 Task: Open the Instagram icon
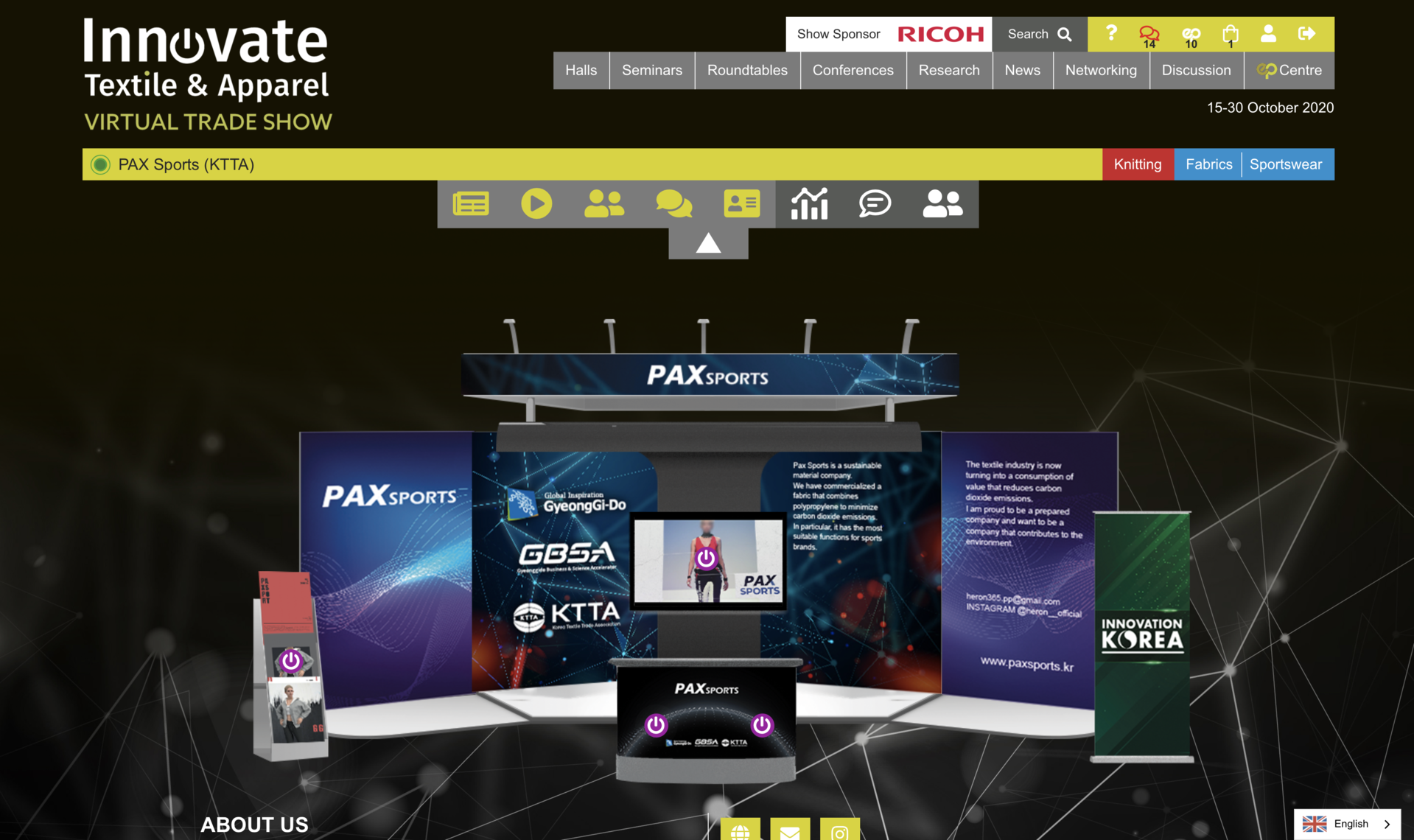[839, 830]
